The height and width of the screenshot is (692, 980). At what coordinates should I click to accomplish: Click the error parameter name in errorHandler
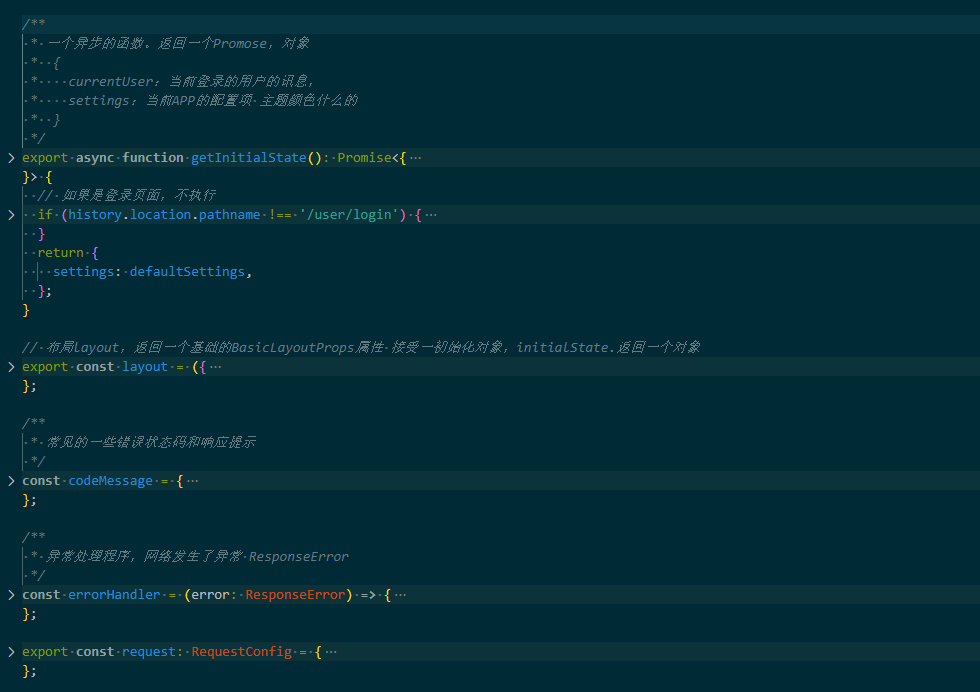coord(210,594)
